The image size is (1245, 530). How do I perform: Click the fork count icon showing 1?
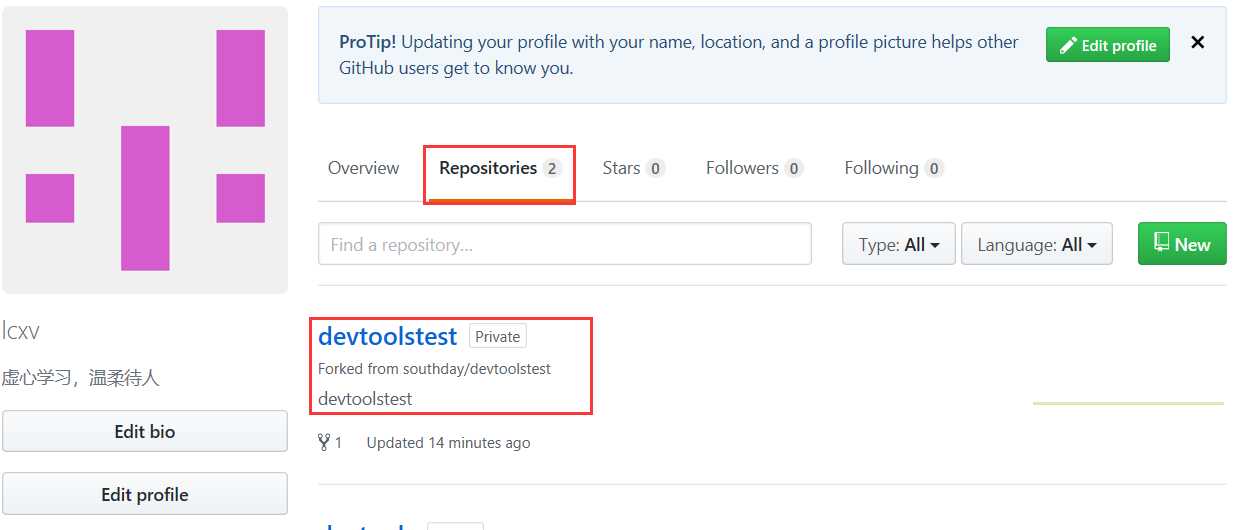point(330,442)
